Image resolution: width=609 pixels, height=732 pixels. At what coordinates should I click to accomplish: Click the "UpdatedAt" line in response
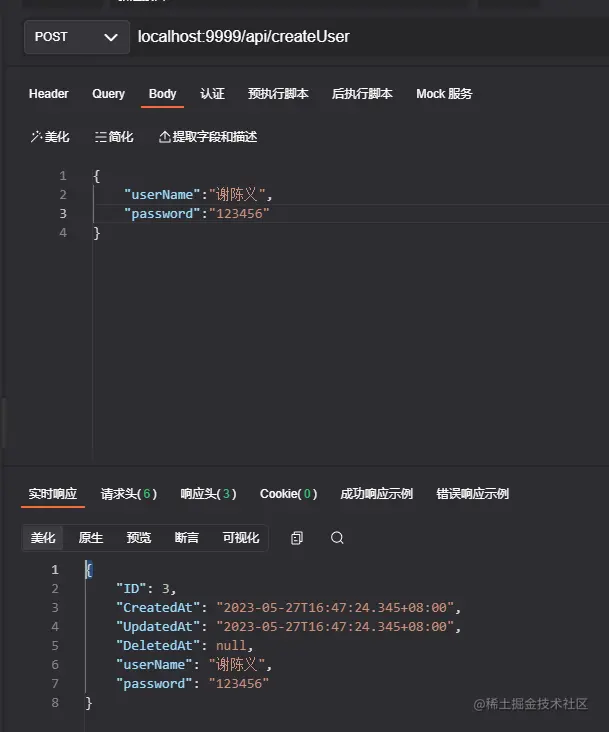click(288, 627)
